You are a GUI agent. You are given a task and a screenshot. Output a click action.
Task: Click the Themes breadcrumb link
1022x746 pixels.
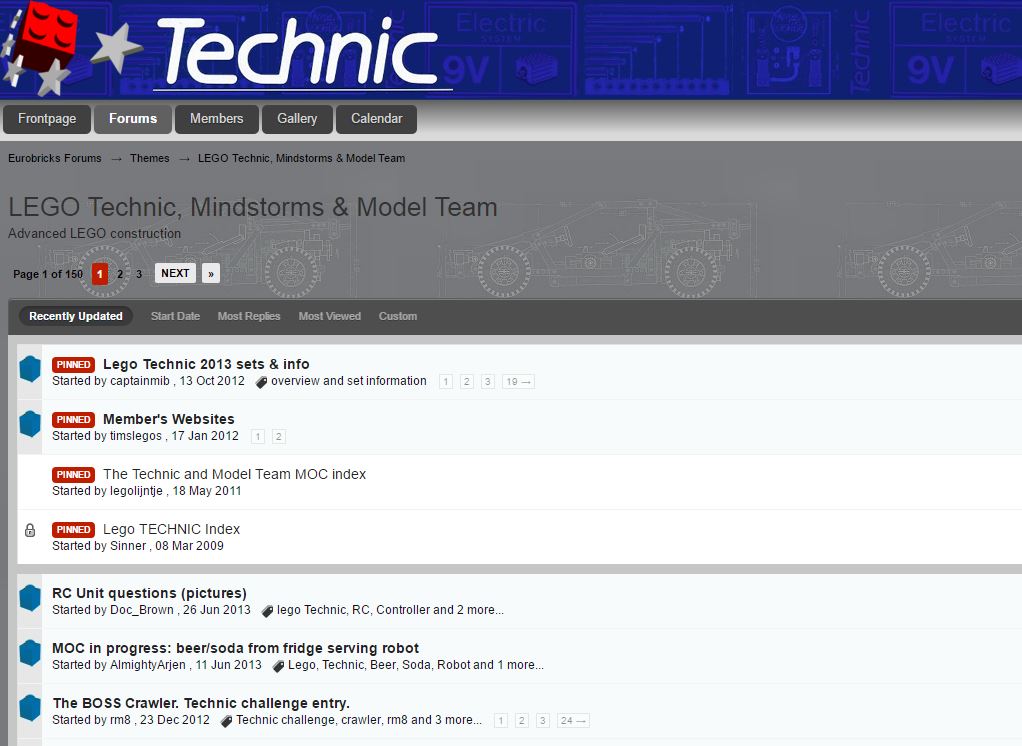150,158
